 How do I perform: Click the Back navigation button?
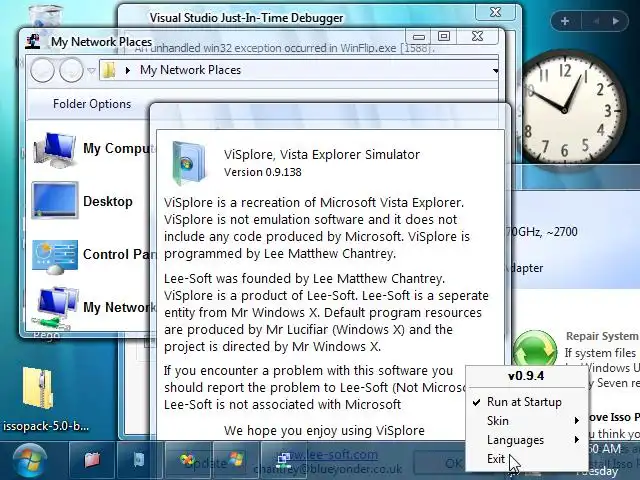click(42, 71)
